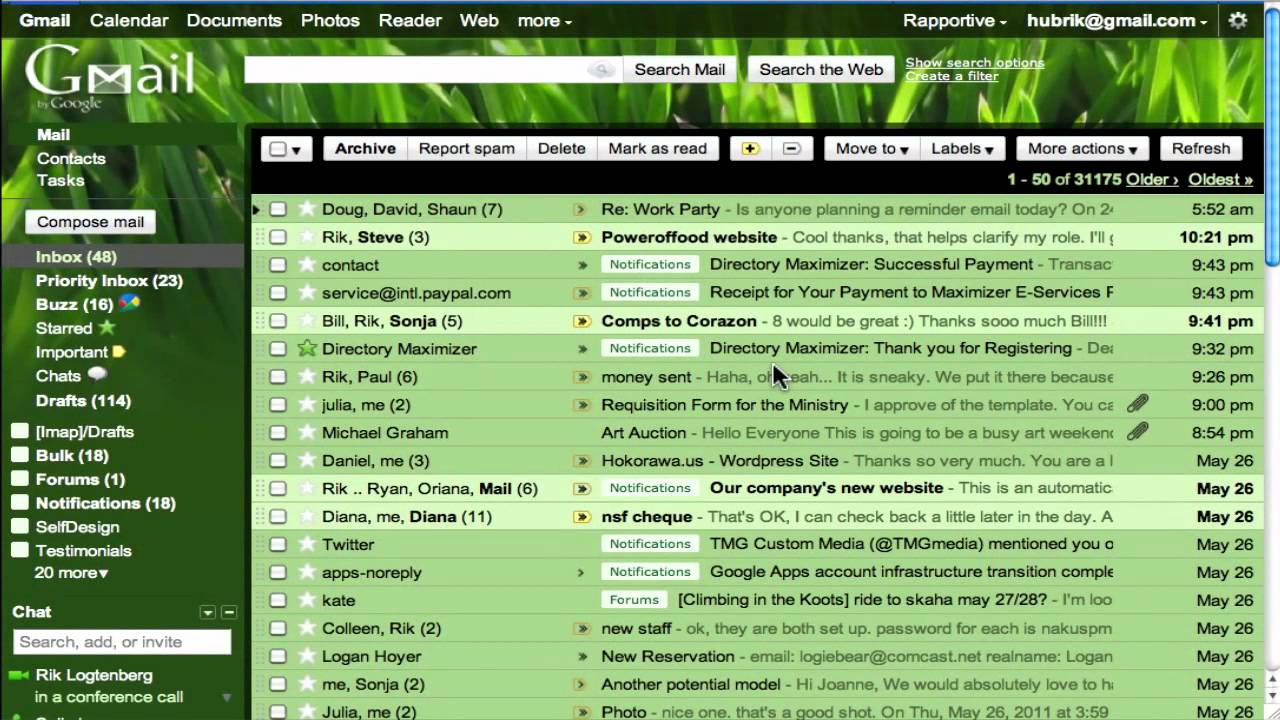This screenshot has height=720, width=1280.
Task: Click paperclip attachment icon on Art Auction email
Action: [x=1138, y=432]
